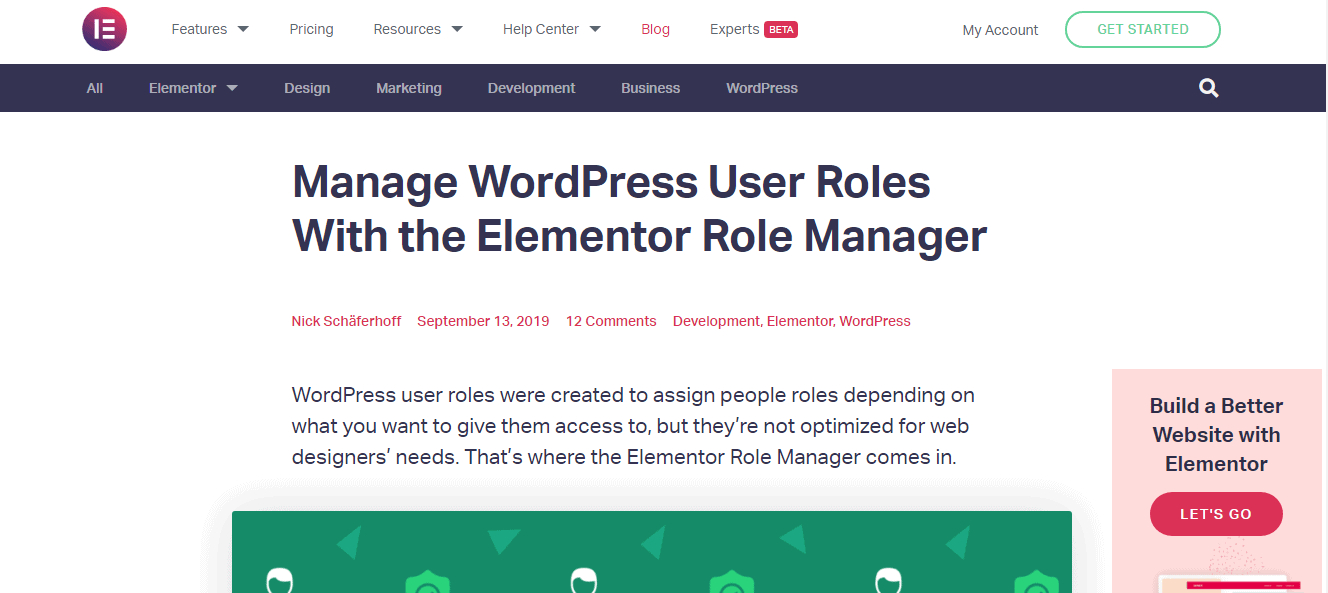Click the Build a Better Website heading
The image size is (1328, 593).
(1216, 435)
